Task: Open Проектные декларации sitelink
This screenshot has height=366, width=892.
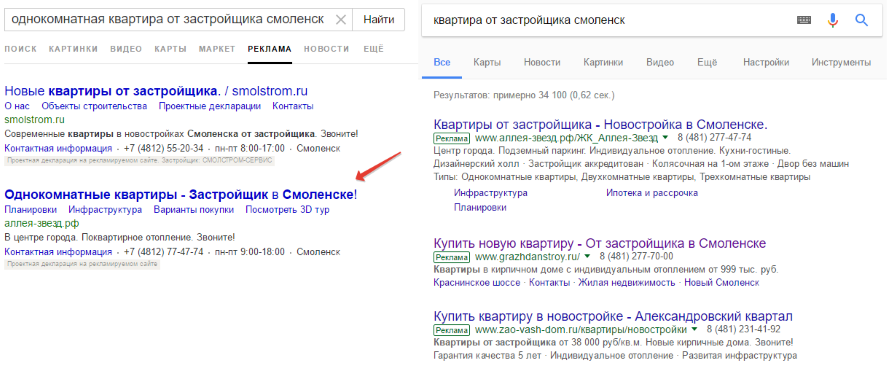Action: click(210, 106)
